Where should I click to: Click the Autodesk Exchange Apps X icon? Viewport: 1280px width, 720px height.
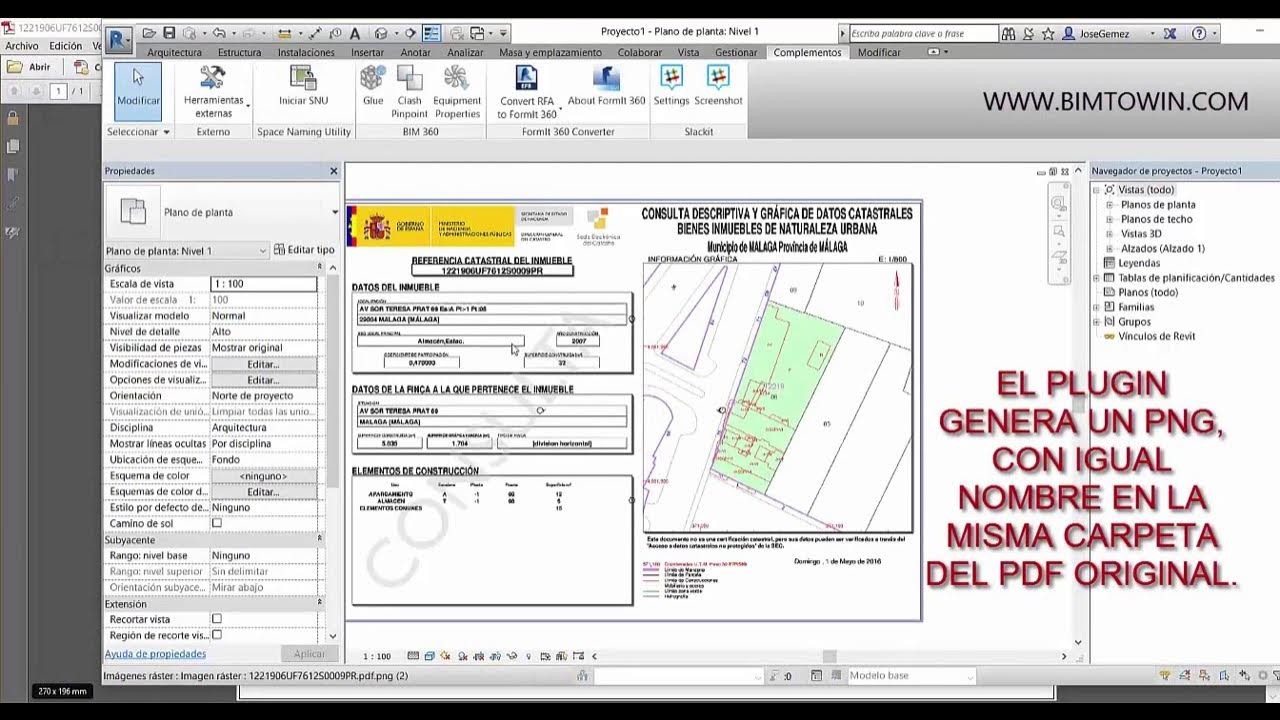coord(1170,34)
